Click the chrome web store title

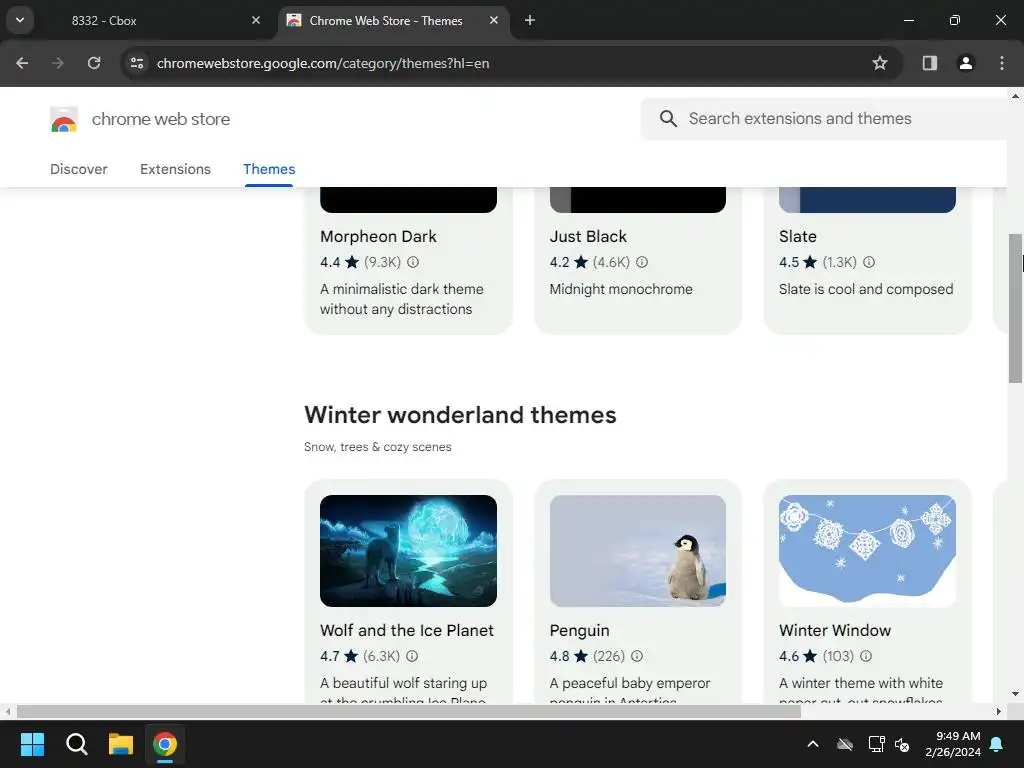click(161, 120)
